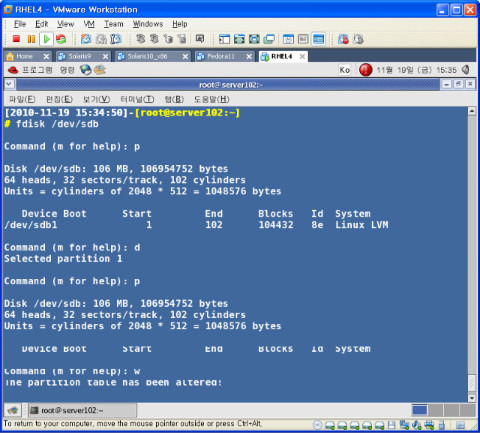Open the terminal 탭(B) menu
This screenshot has height=433, width=480.
tap(174, 99)
